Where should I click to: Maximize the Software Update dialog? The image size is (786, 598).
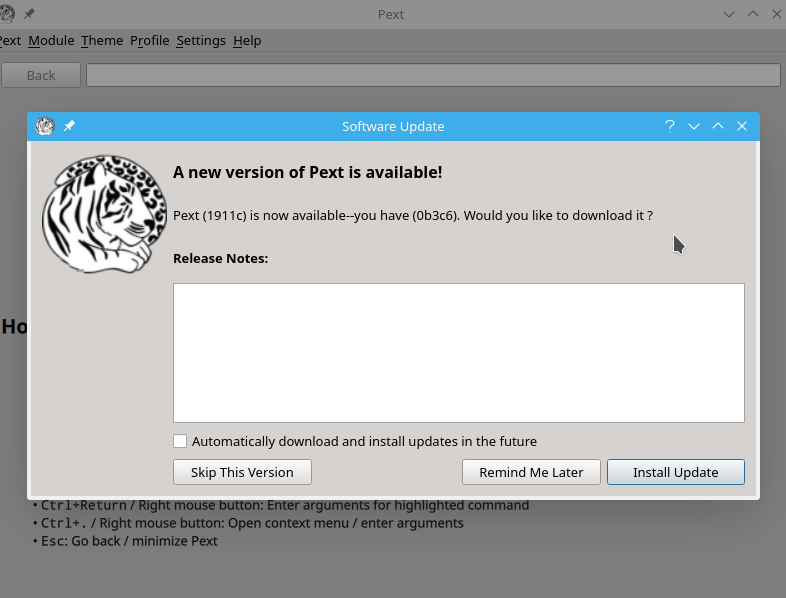[718, 126]
